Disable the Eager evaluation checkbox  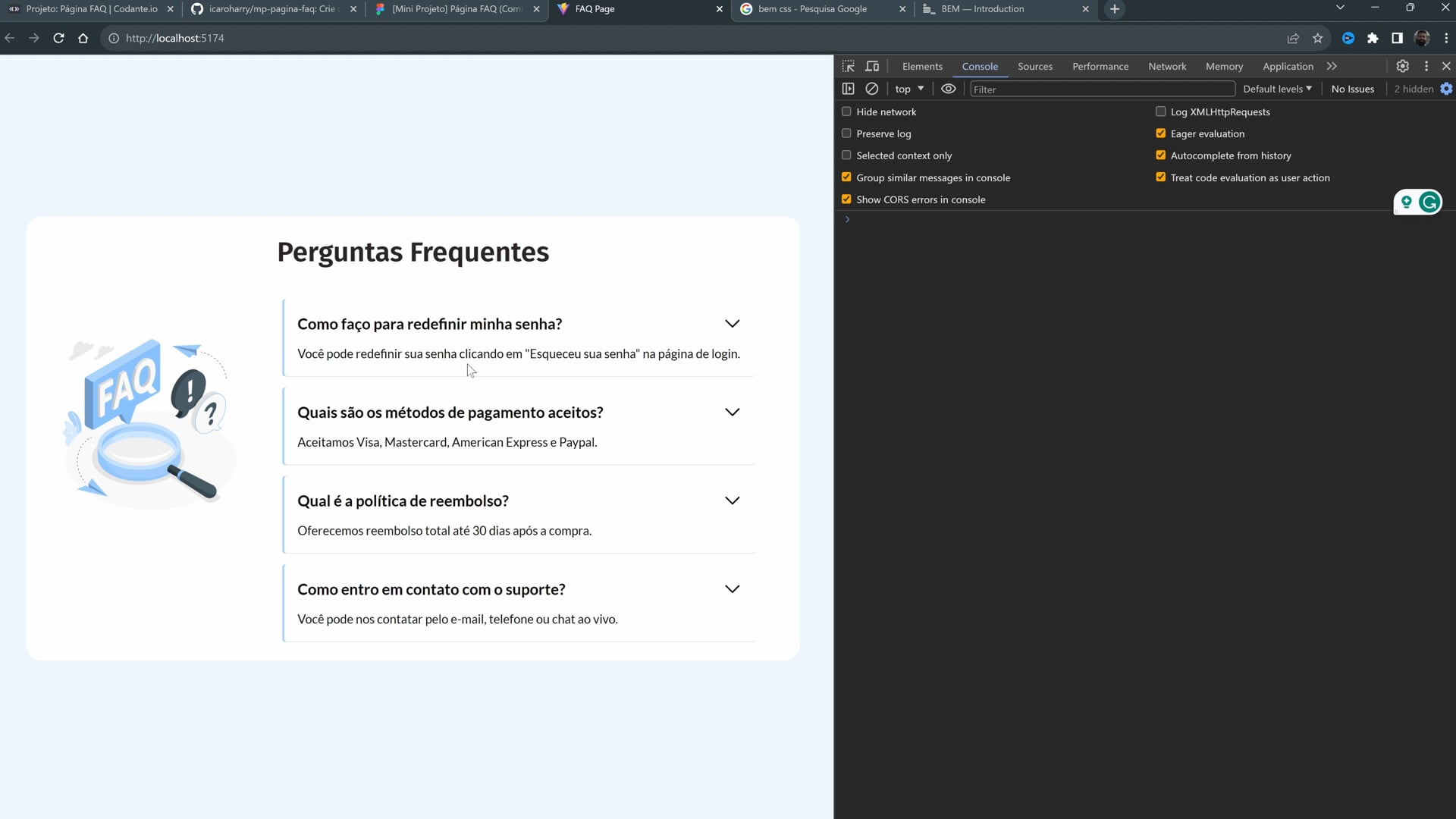[x=1160, y=133]
